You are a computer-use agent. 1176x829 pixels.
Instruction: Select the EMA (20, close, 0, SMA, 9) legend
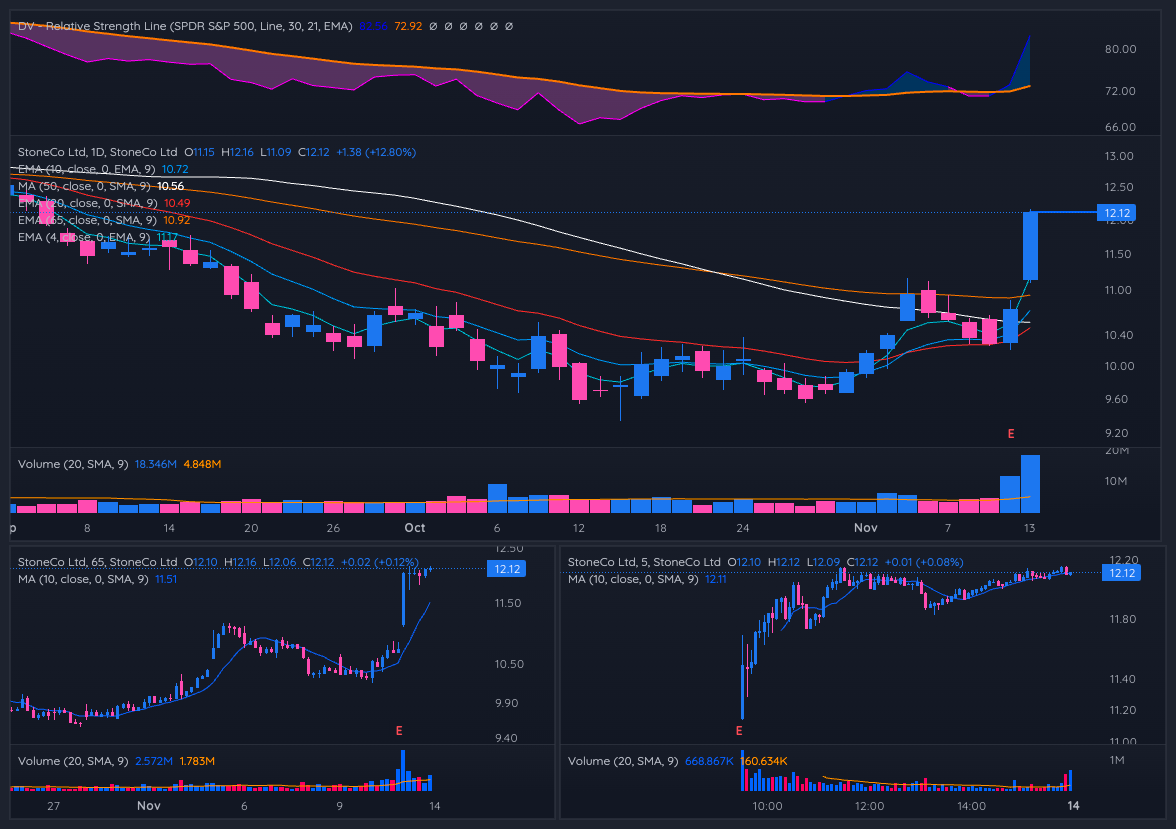click(x=87, y=203)
